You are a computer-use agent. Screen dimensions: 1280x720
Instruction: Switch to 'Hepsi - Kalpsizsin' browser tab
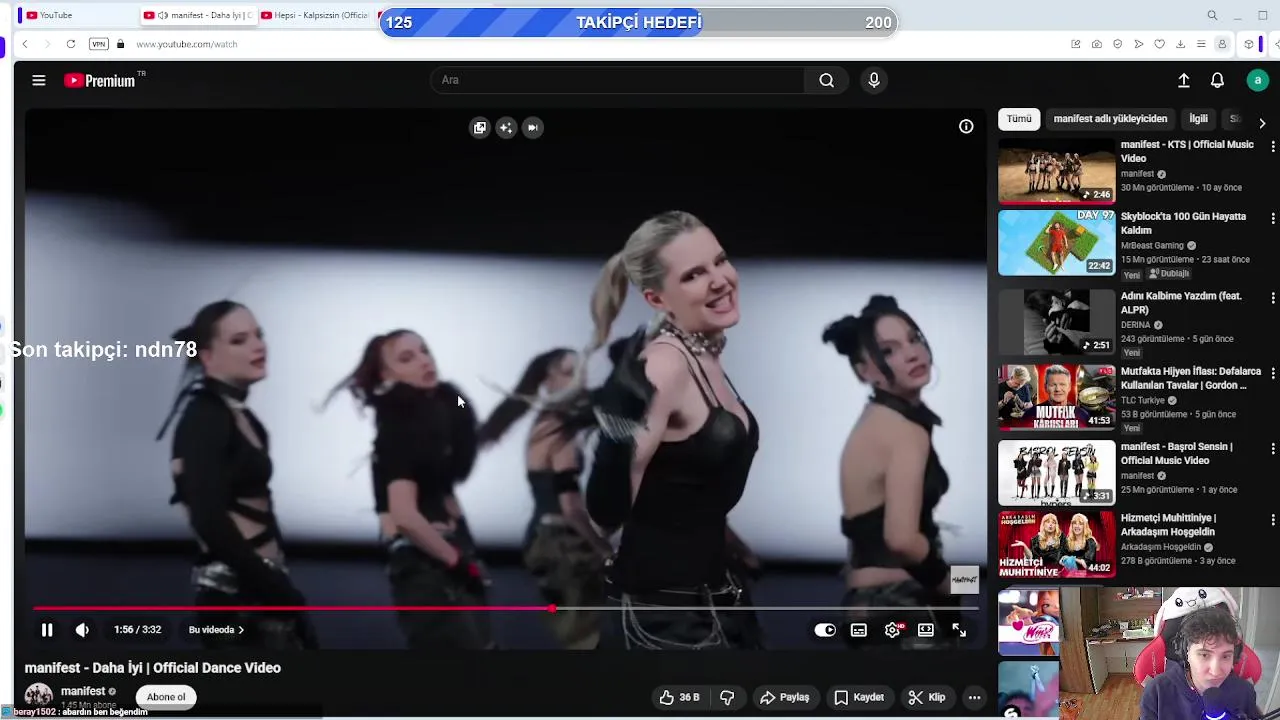pos(315,15)
